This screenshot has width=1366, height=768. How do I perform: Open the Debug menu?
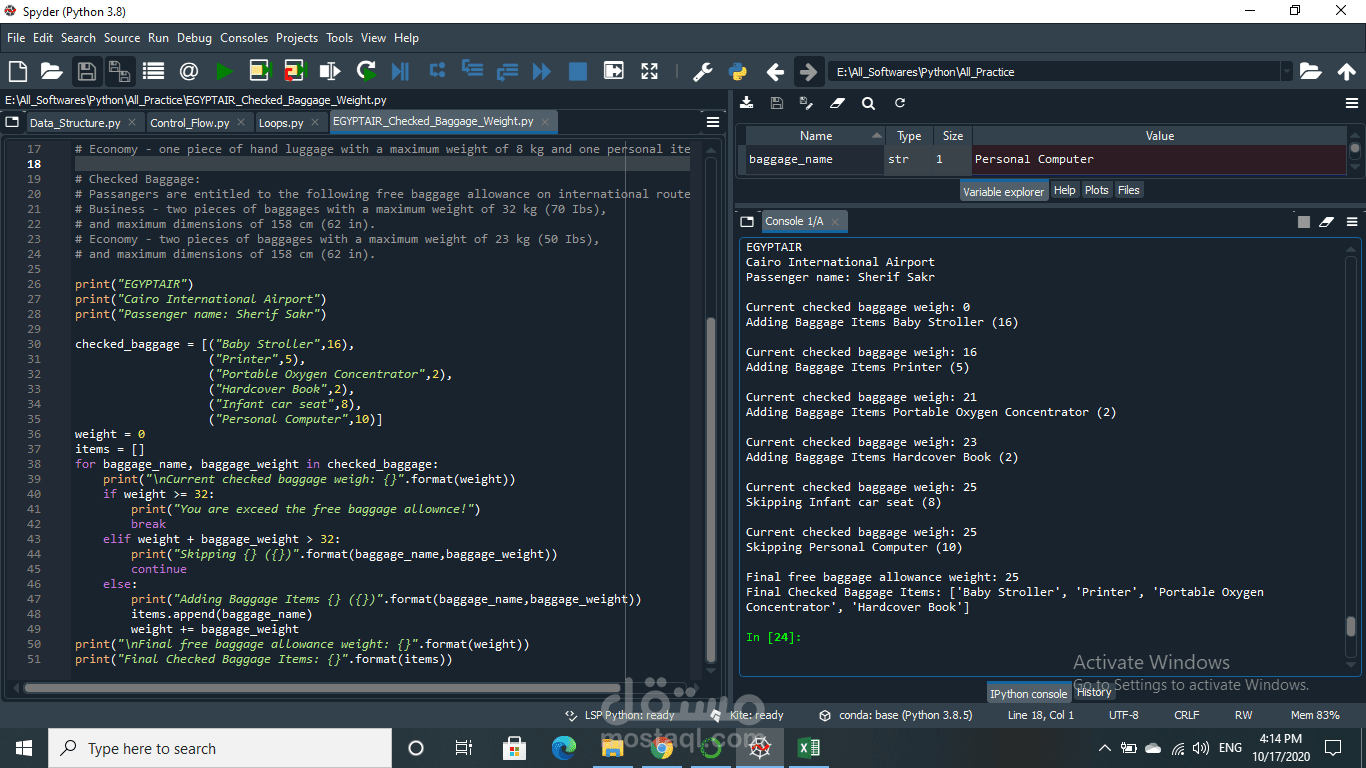coord(195,38)
